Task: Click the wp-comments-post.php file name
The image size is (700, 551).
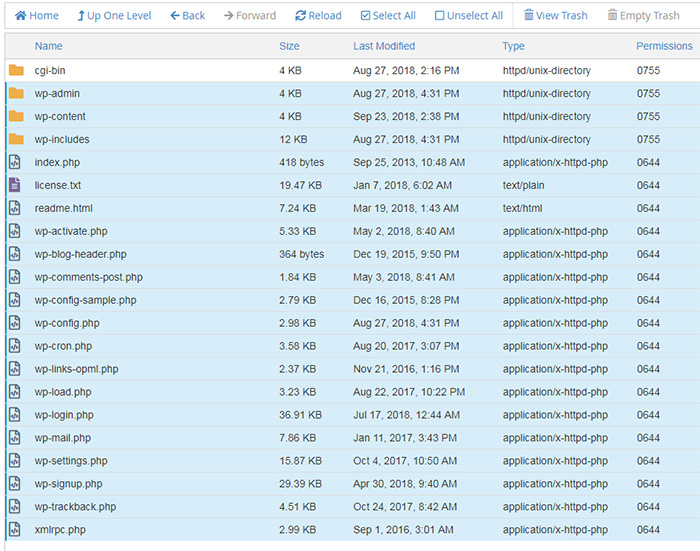Action: coord(89,277)
